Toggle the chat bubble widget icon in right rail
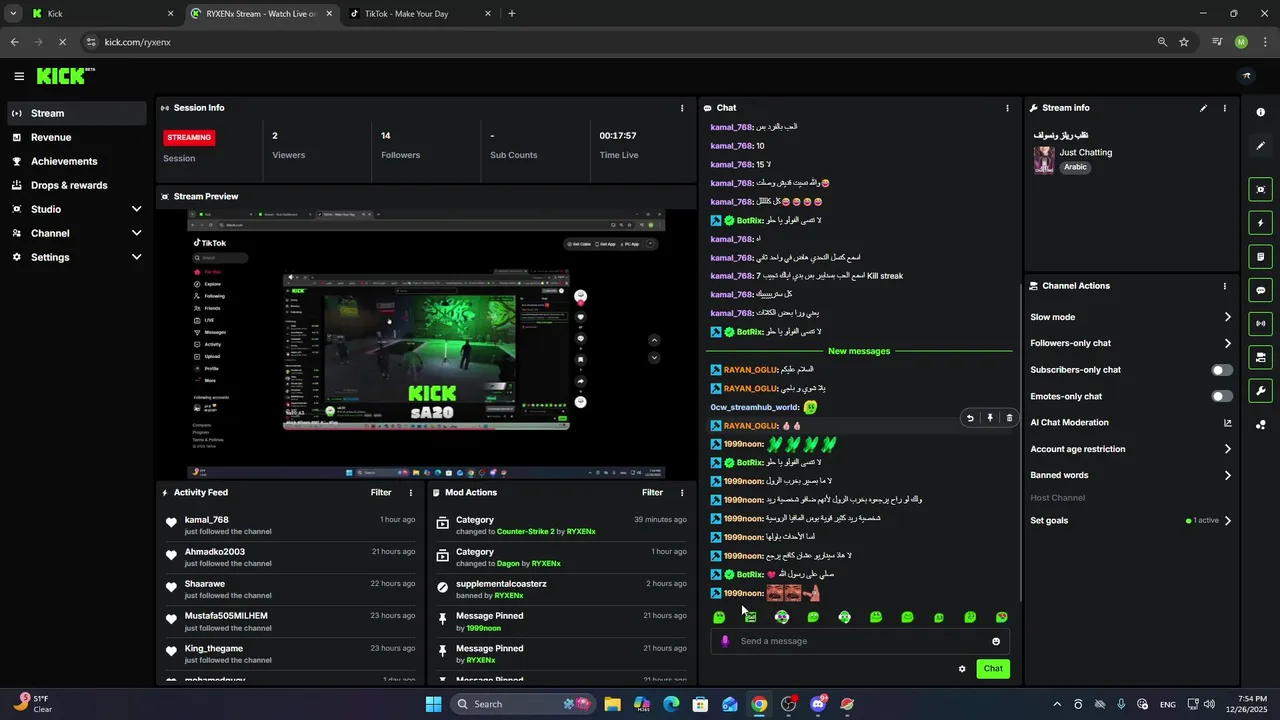1280x720 pixels. [1261, 290]
